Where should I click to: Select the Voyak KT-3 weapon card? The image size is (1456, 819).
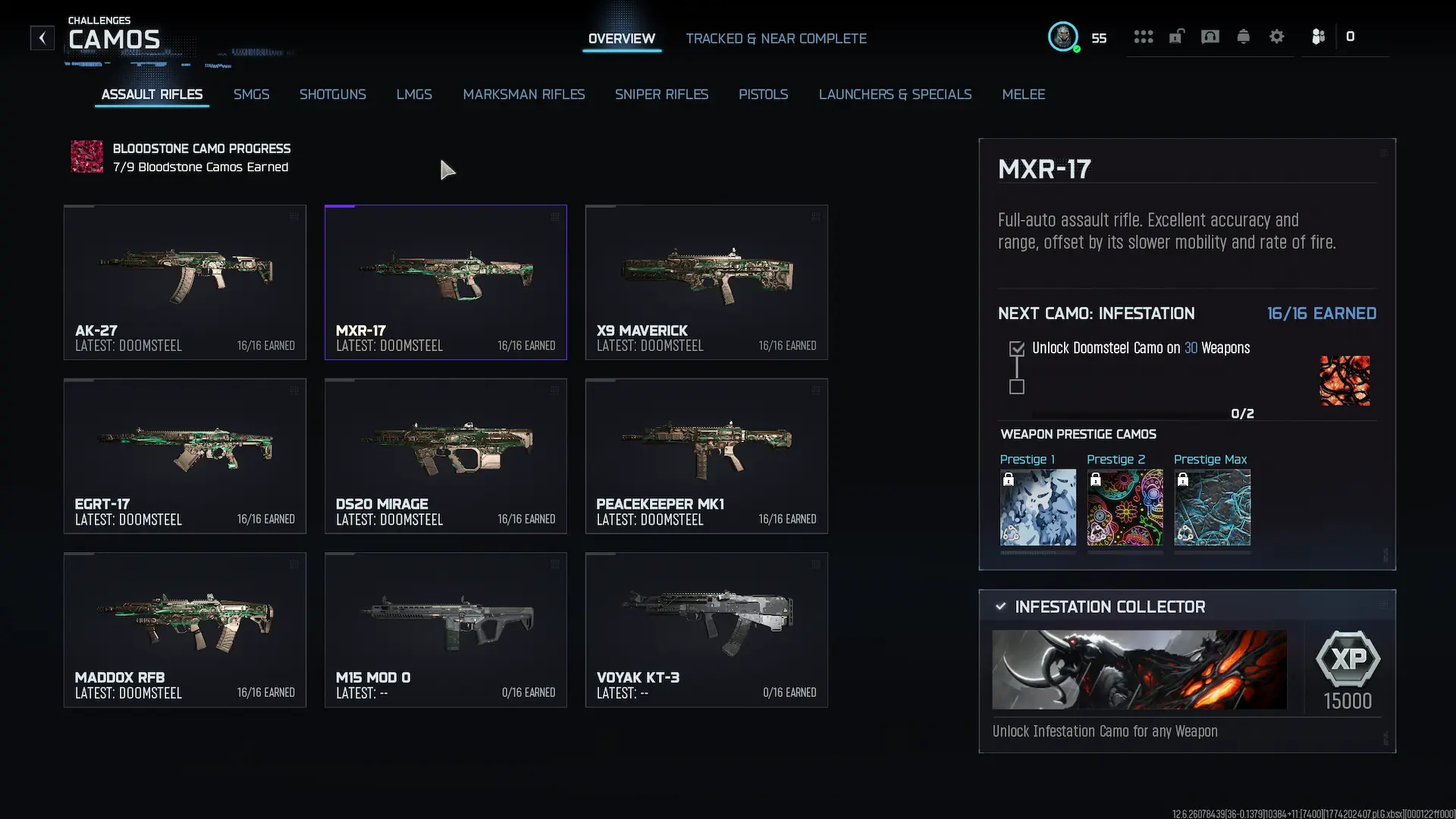707,630
